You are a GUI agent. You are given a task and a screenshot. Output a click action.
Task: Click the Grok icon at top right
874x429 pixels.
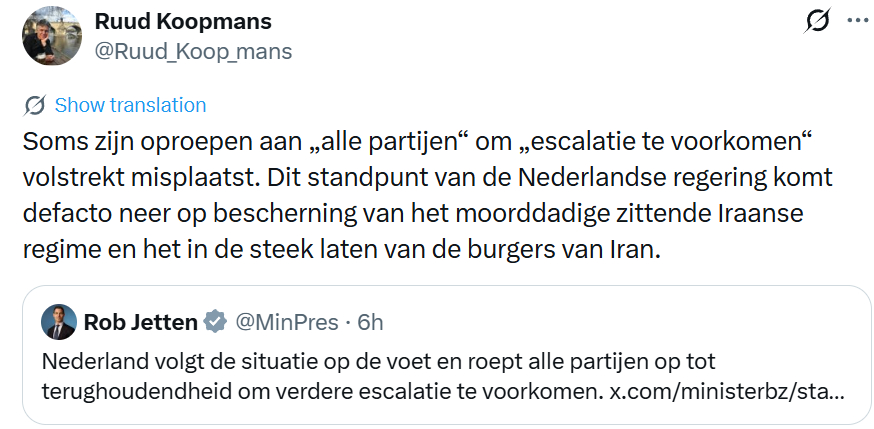coord(817,22)
